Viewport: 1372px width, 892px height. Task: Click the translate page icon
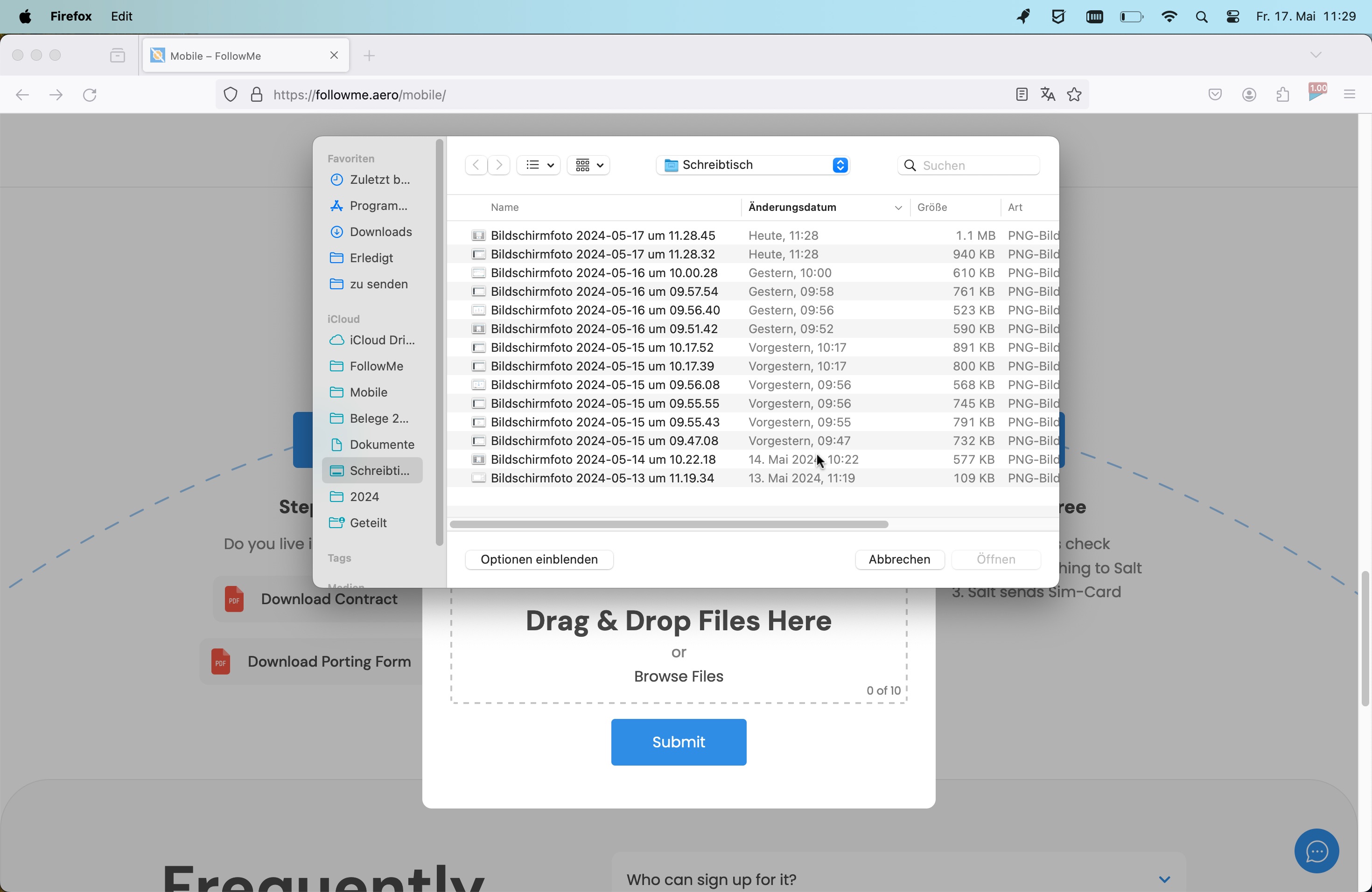point(1048,94)
